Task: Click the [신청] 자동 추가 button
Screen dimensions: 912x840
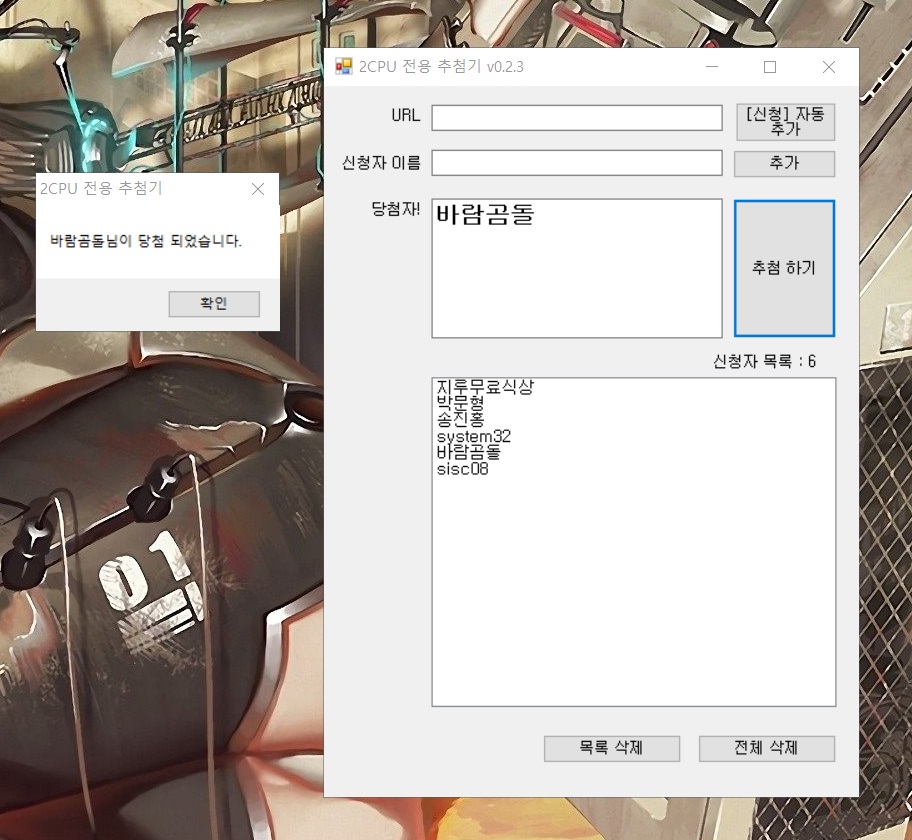Action: [x=785, y=122]
